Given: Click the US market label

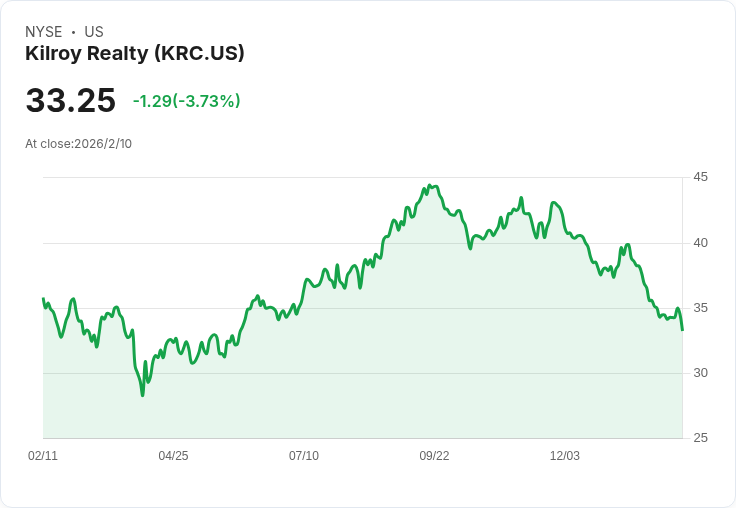Looking at the screenshot, I should point(94,32).
